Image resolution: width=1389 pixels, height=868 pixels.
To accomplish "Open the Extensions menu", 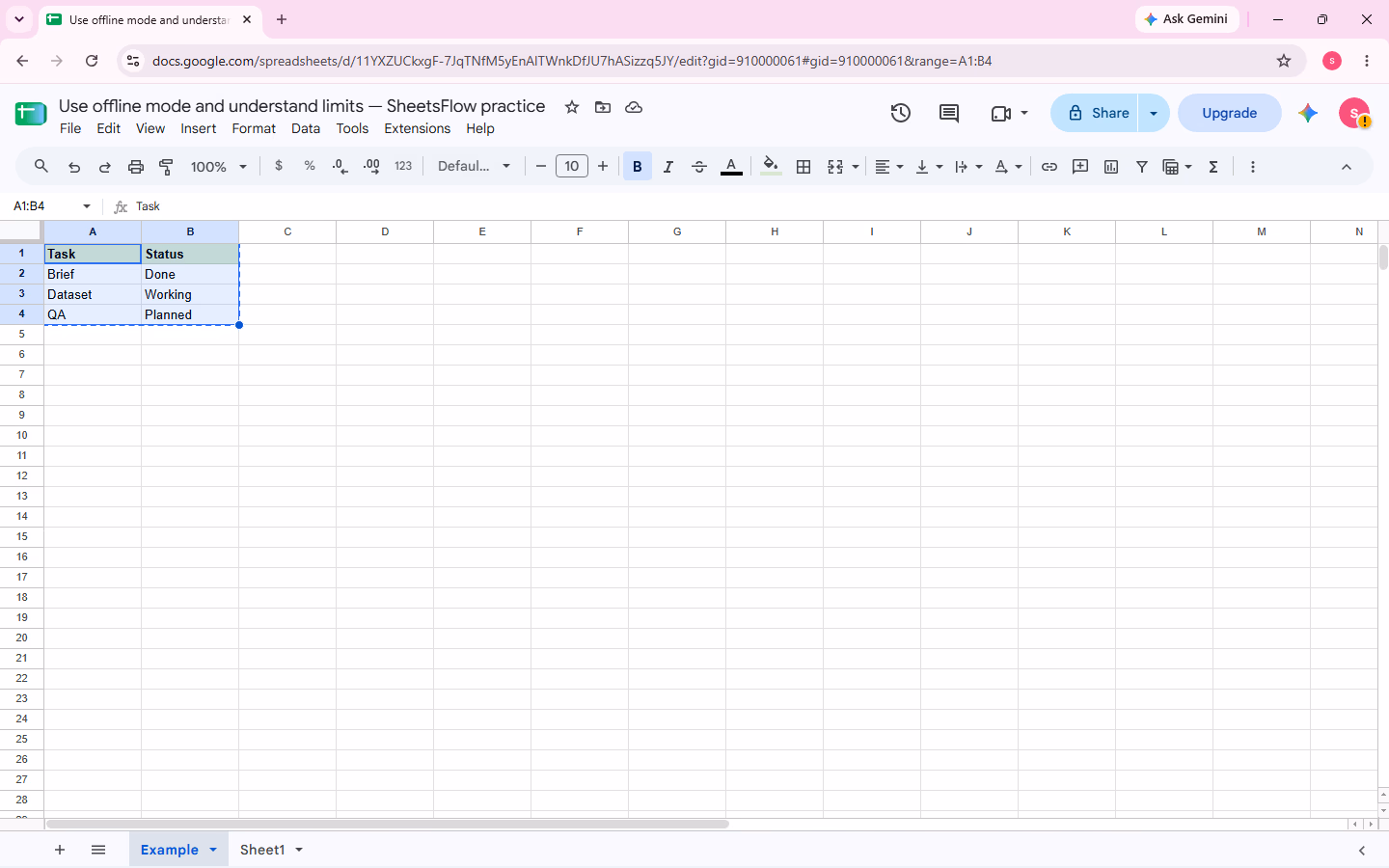I will click(x=418, y=128).
